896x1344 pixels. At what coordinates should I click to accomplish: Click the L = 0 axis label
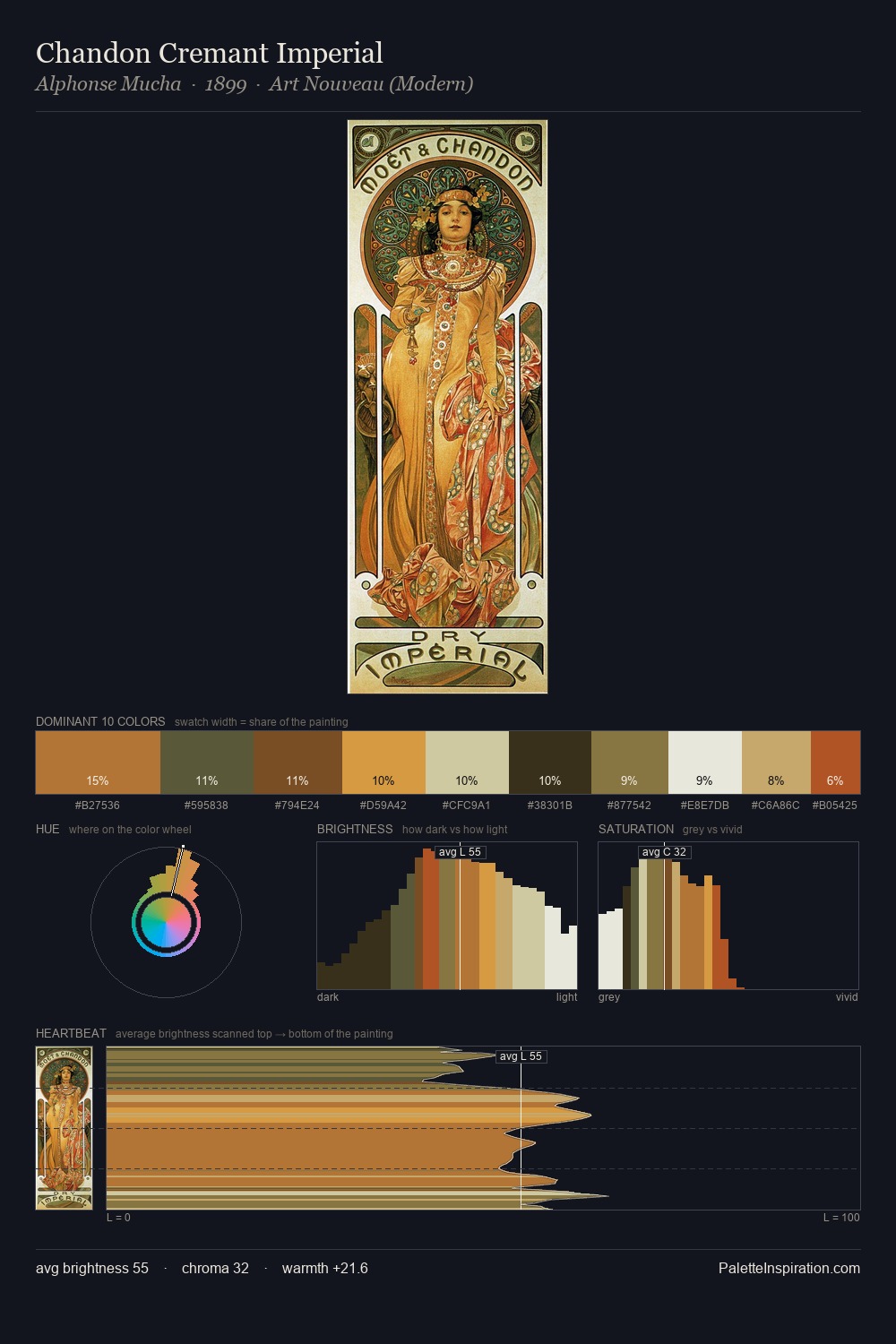[x=118, y=1218]
